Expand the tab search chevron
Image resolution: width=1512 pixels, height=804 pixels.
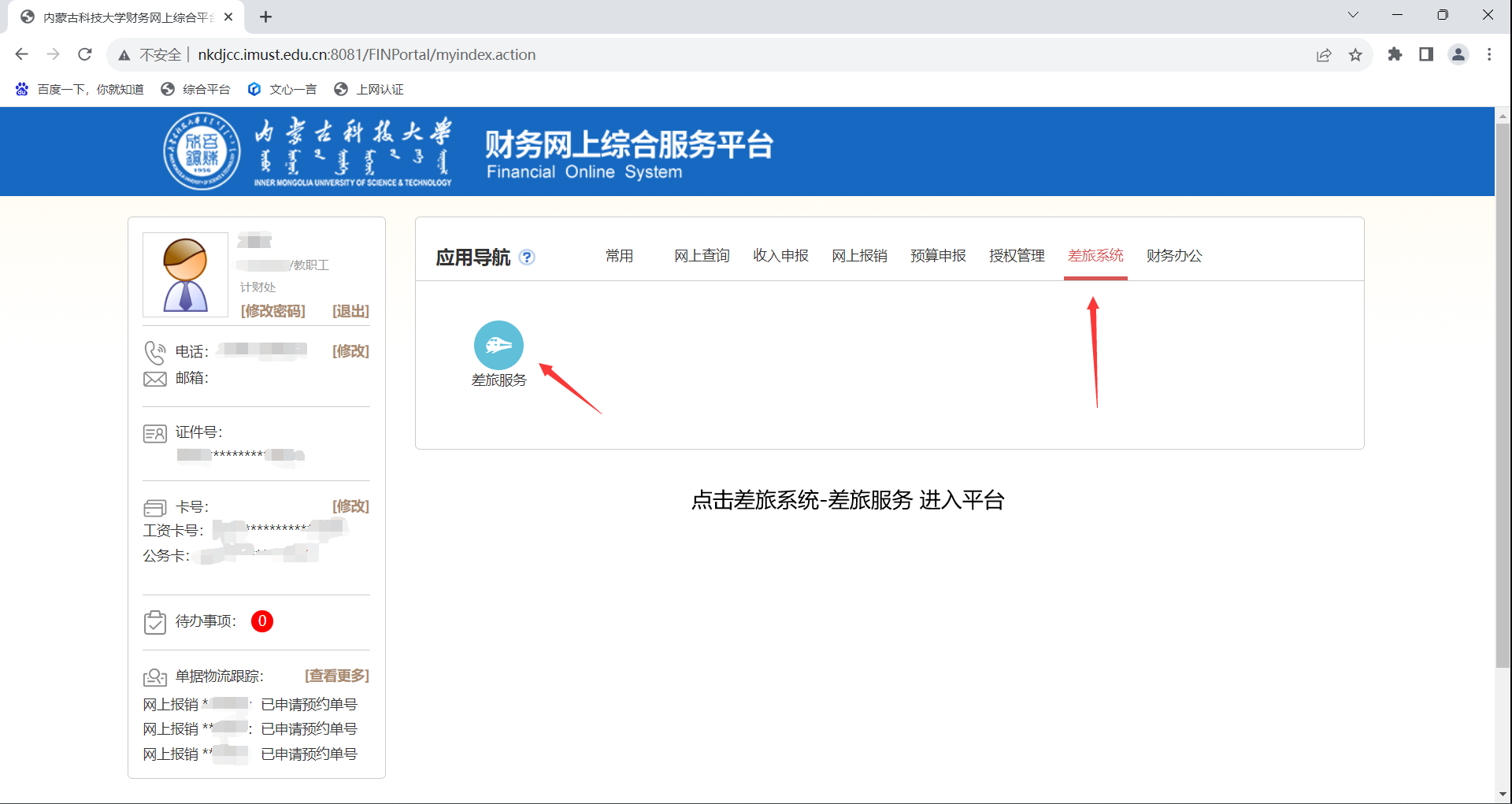(x=1353, y=15)
